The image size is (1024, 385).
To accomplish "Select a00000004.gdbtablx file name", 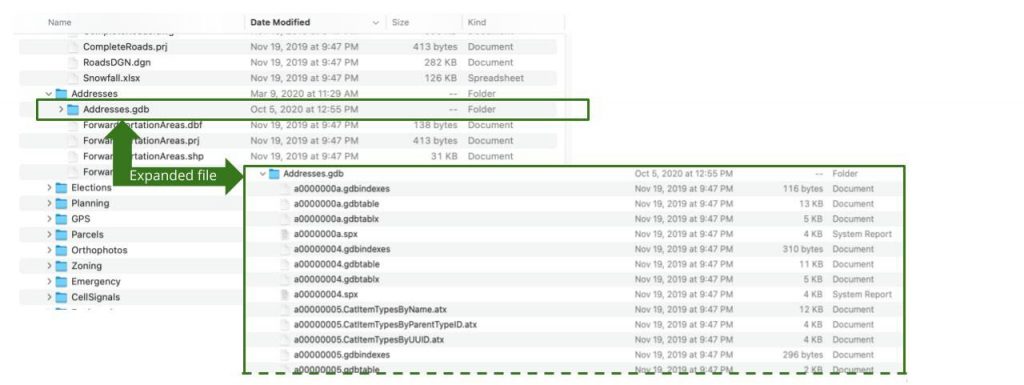I will tap(336, 279).
